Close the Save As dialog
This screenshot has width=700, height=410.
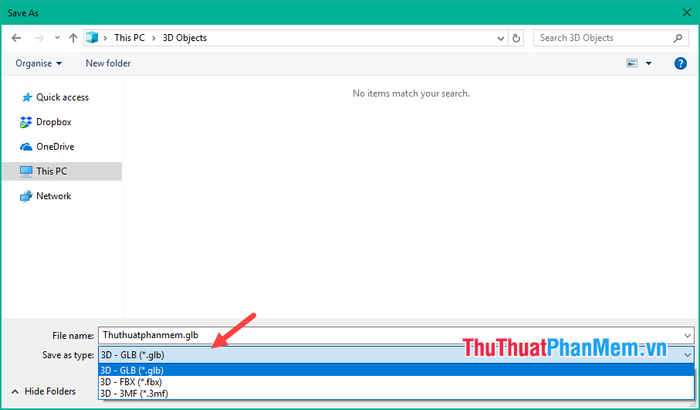[687, 13]
